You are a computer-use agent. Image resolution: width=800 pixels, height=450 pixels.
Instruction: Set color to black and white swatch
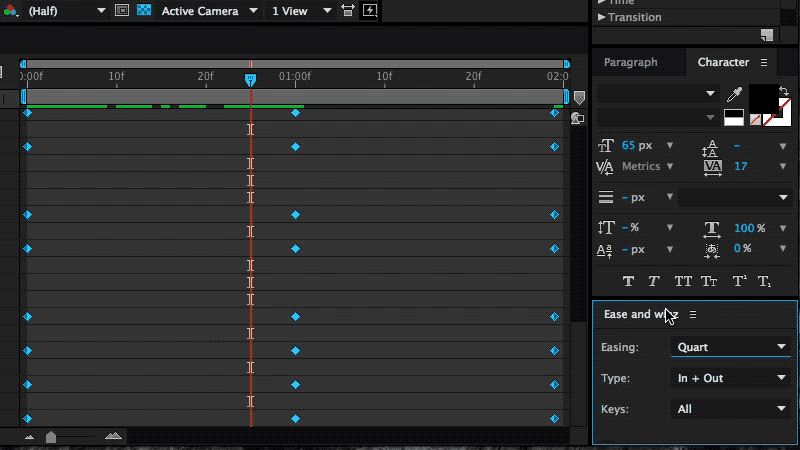point(734,118)
